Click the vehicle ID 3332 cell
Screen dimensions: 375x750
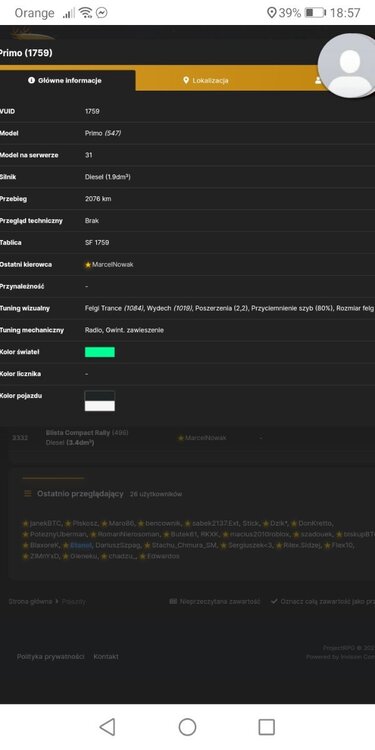coord(20,438)
